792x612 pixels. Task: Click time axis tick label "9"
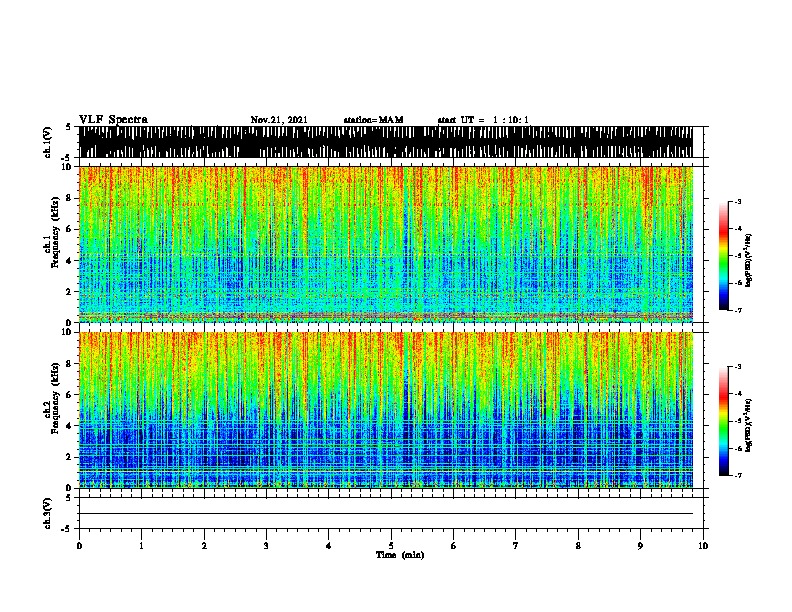pos(640,546)
